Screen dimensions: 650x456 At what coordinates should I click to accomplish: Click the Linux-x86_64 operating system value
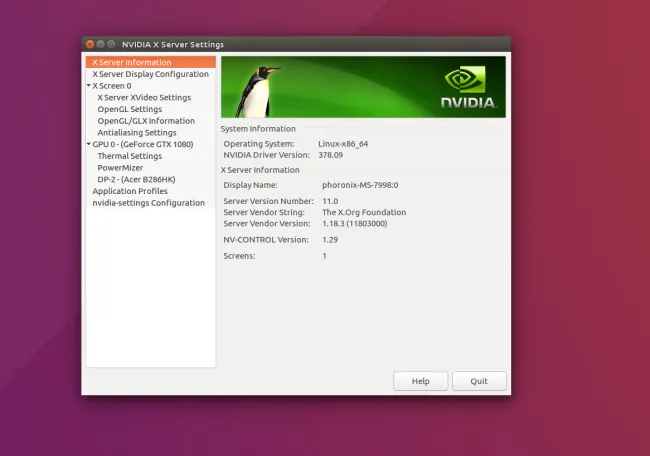(343, 144)
